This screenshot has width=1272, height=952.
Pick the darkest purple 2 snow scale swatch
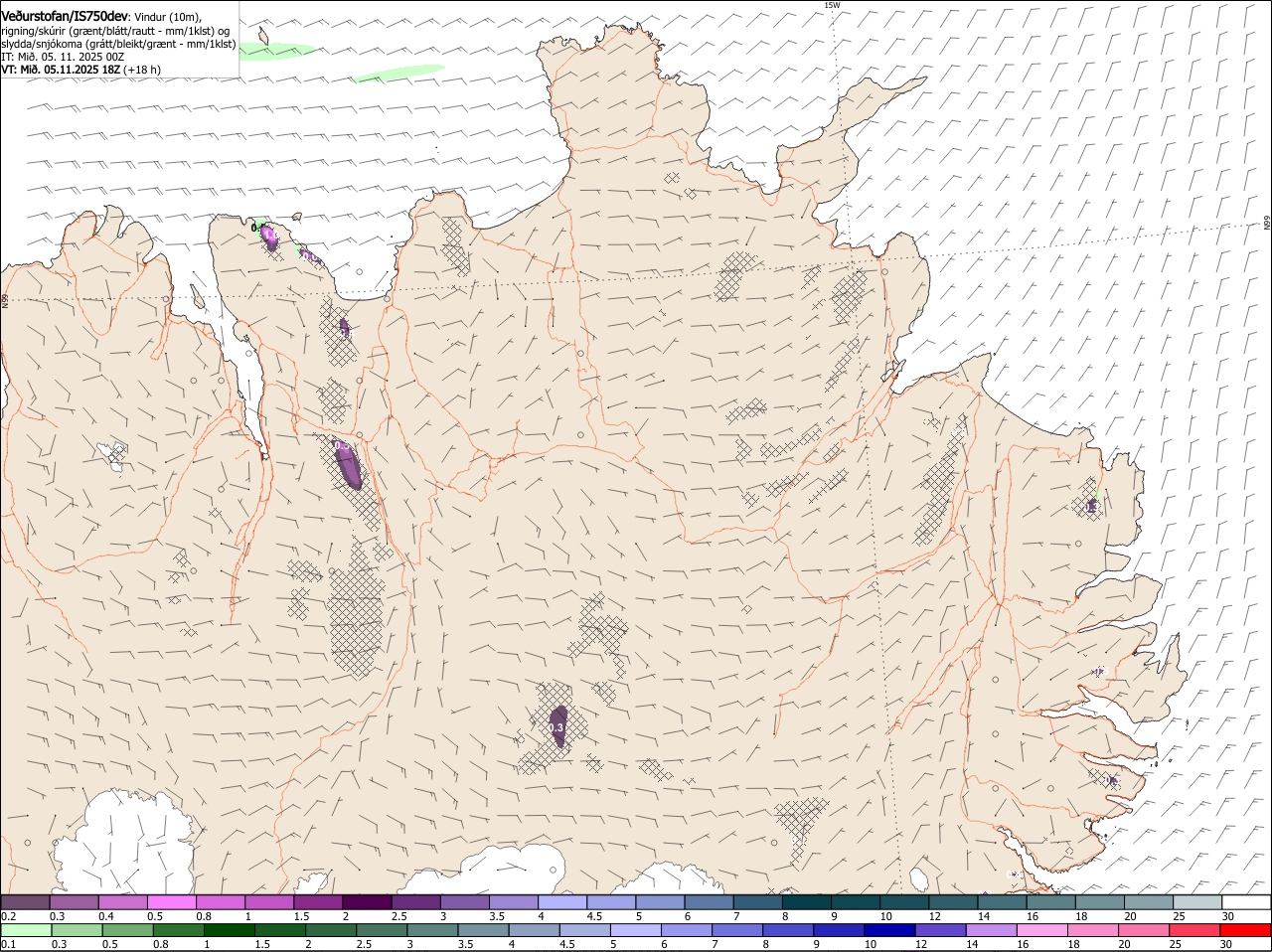pos(367,901)
